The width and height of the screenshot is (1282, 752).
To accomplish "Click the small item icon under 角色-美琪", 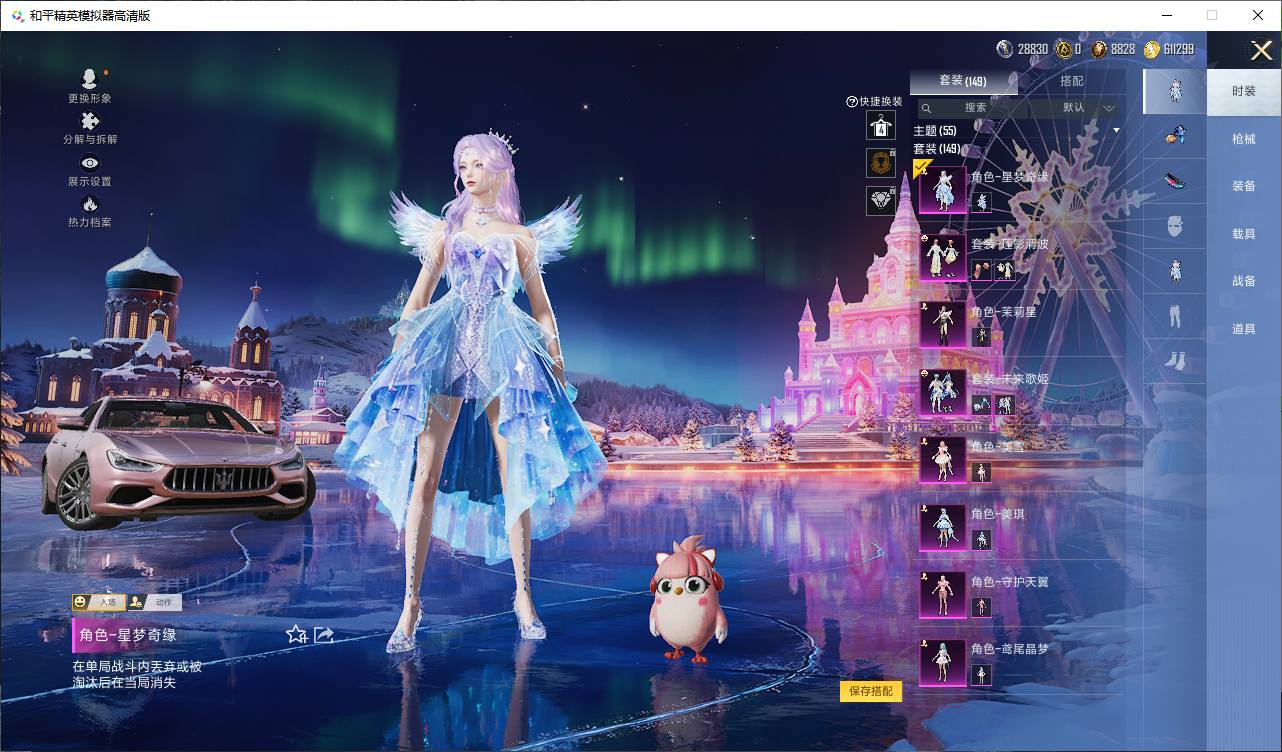I will click(x=982, y=540).
